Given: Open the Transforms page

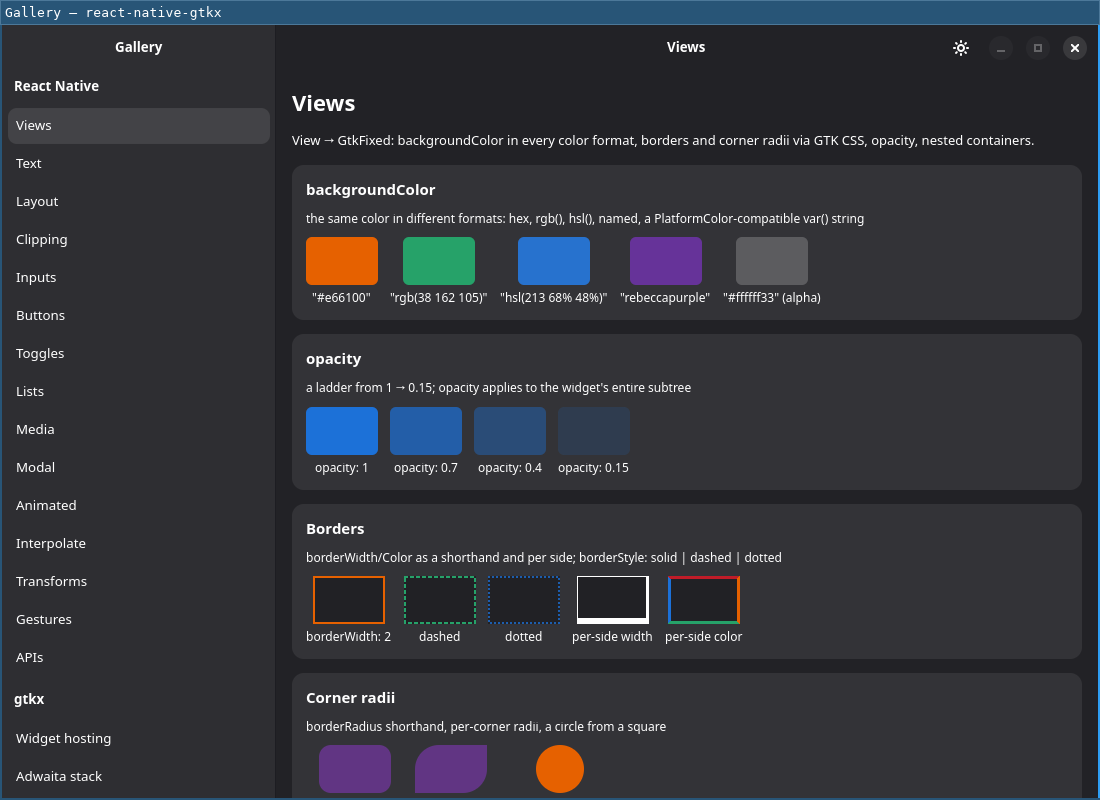Looking at the screenshot, I should (x=139, y=580).
